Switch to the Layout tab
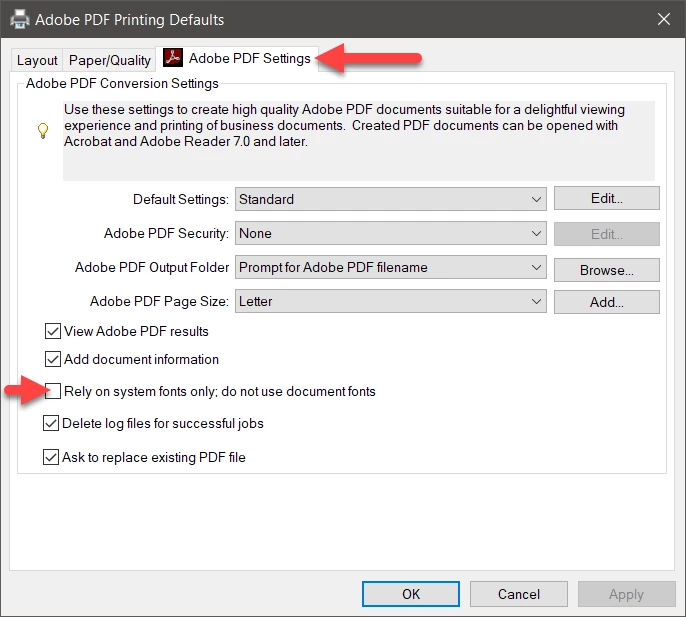686x617 pixels. point(37,60)
